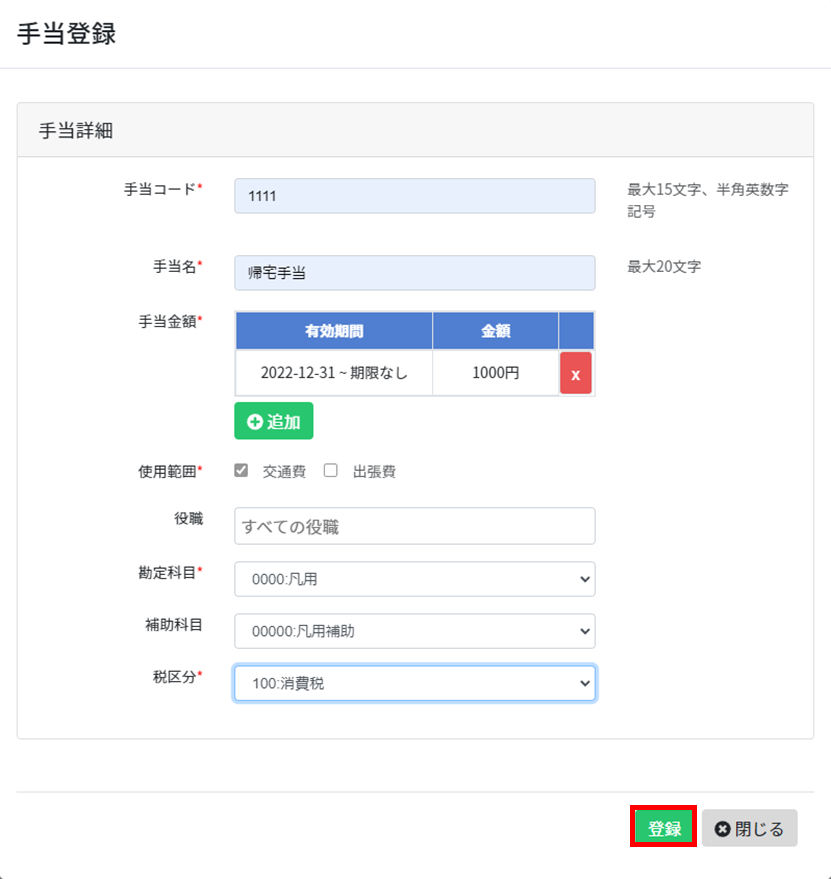
Task: Click the X icon on 閉じる button
Action: (x=722, y=829)
